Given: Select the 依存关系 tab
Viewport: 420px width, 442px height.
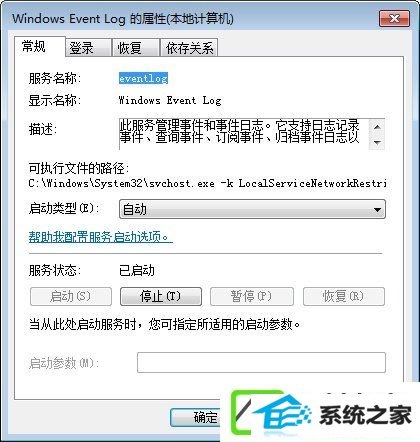Looking at the screenshot, I should [x=189, y=48].
